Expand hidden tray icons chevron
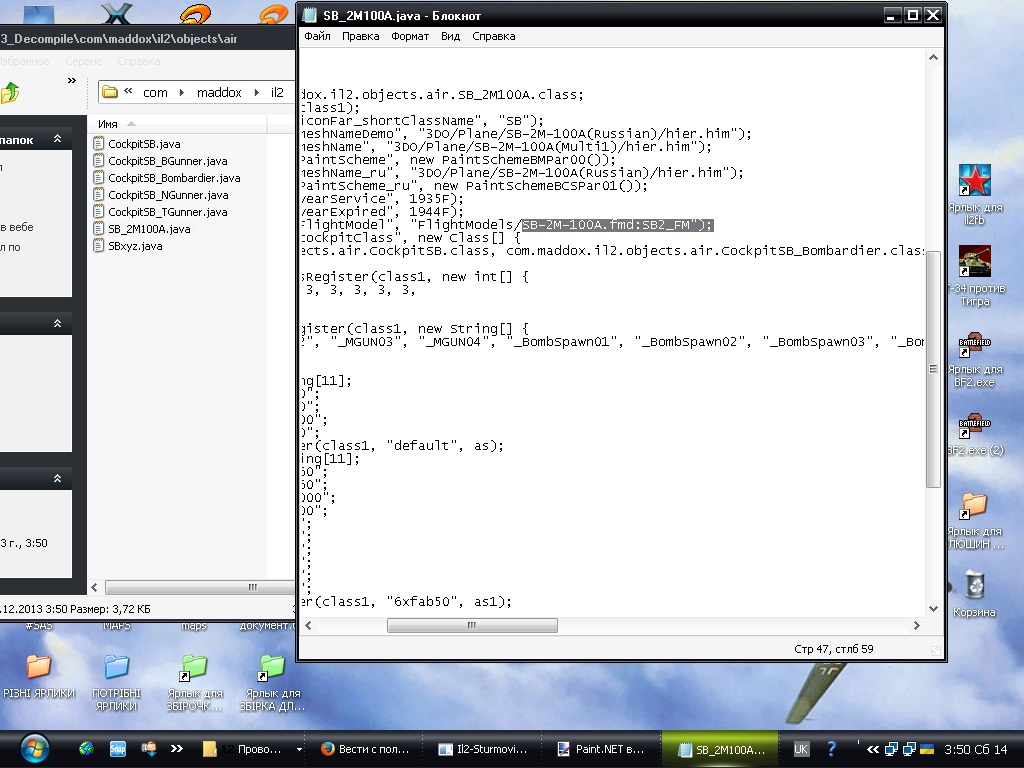 872,749
